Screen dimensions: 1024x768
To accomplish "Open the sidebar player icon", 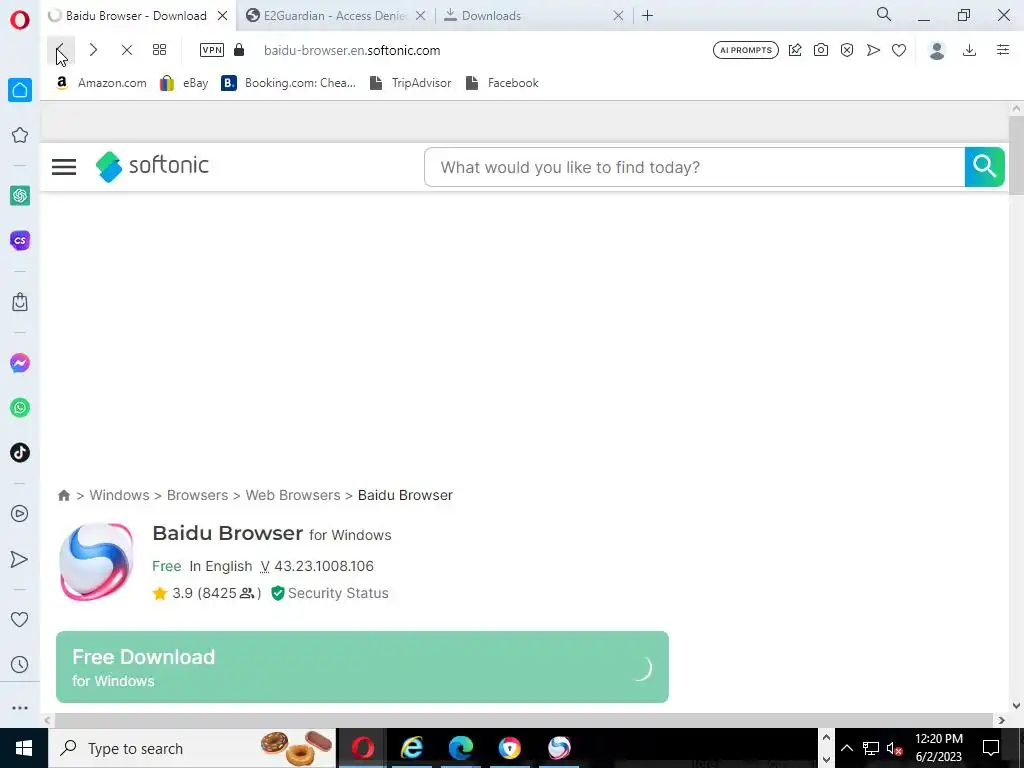I will coord(20,514).
